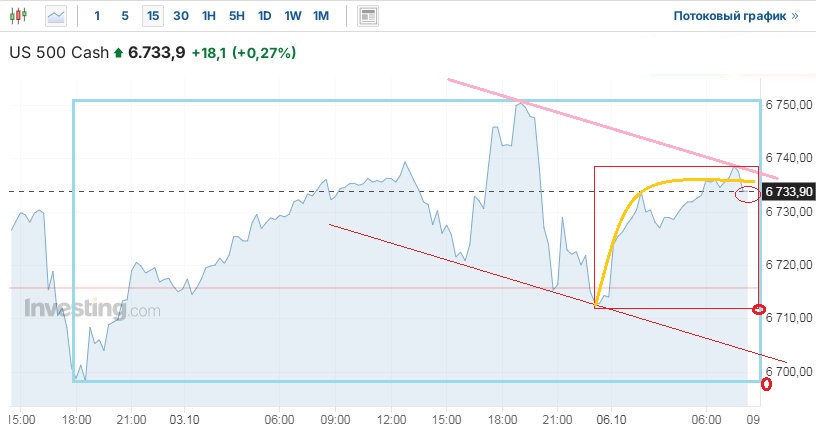Screen dimensions: 816x429
Task: Open the news overlay icon in toolbar
Action: click(368, 16)
